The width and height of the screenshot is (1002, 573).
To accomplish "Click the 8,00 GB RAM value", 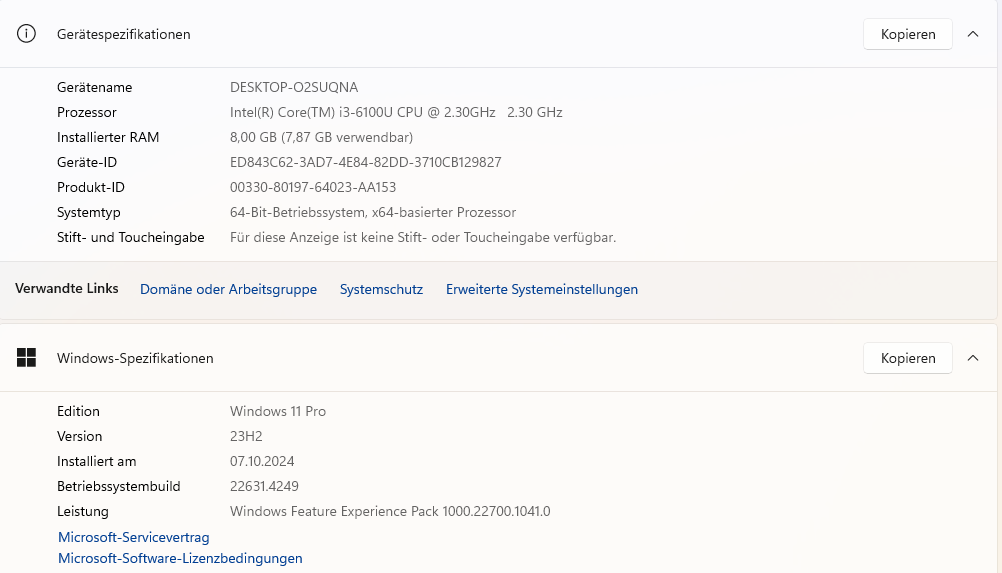I will tap(321, 137).
